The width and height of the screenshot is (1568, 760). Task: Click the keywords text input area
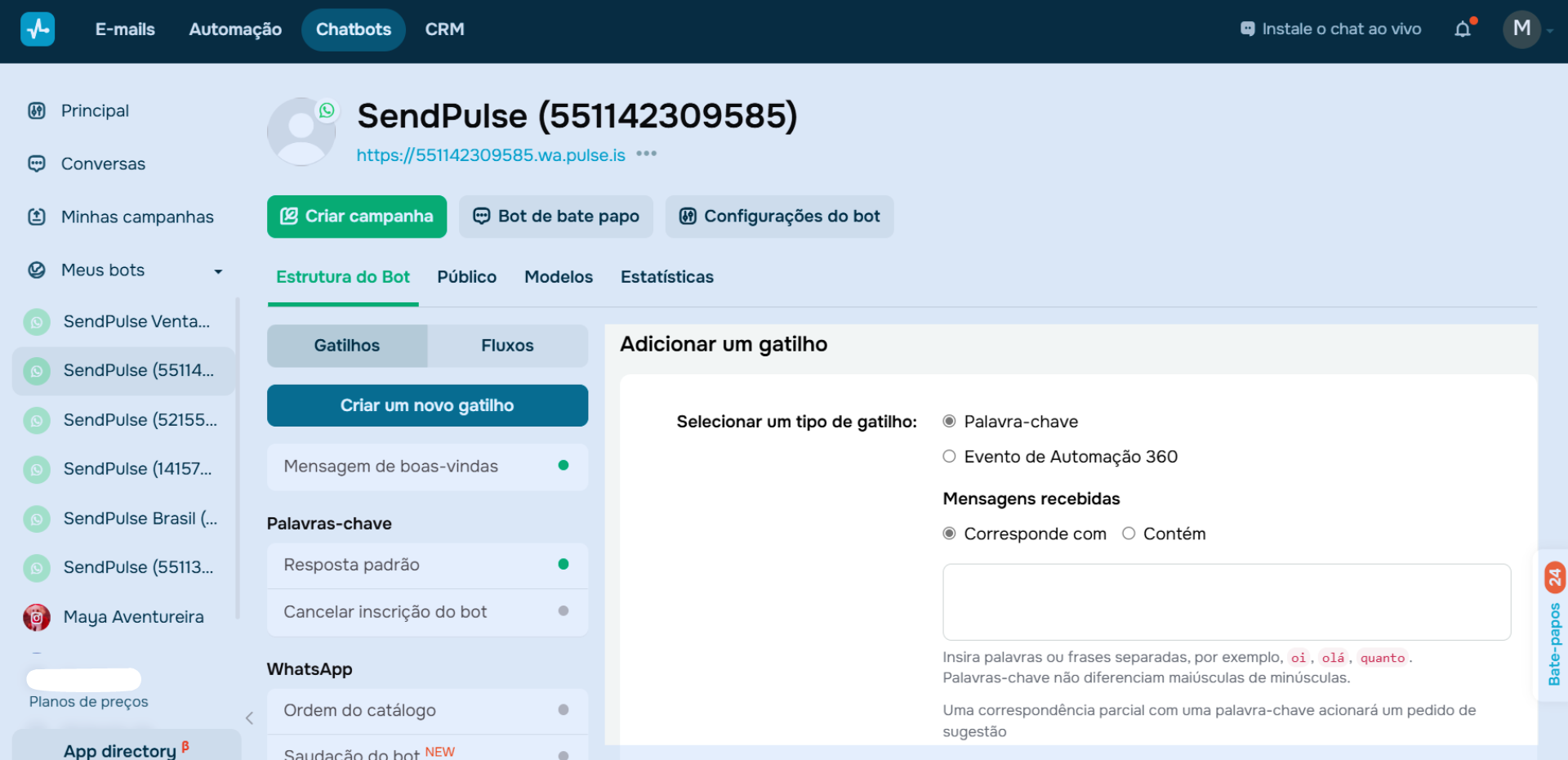coord(1227,602)
